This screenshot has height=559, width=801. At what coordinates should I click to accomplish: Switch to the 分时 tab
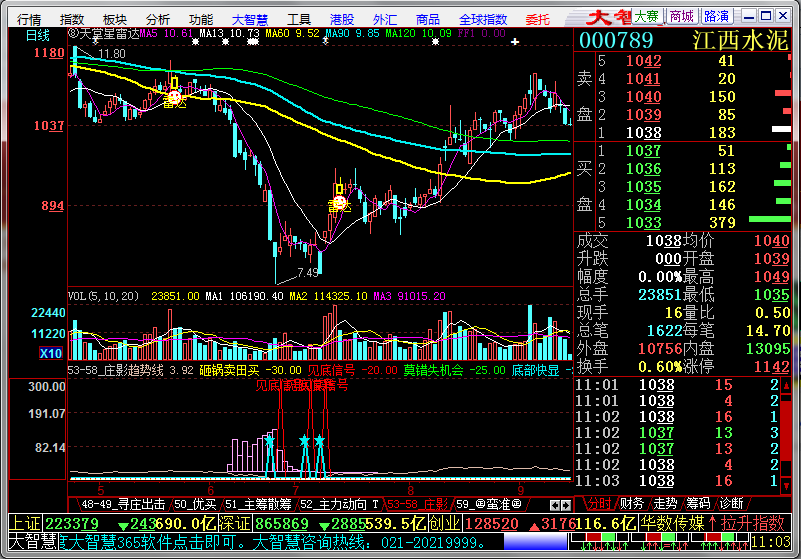click(x=598, y=504)
